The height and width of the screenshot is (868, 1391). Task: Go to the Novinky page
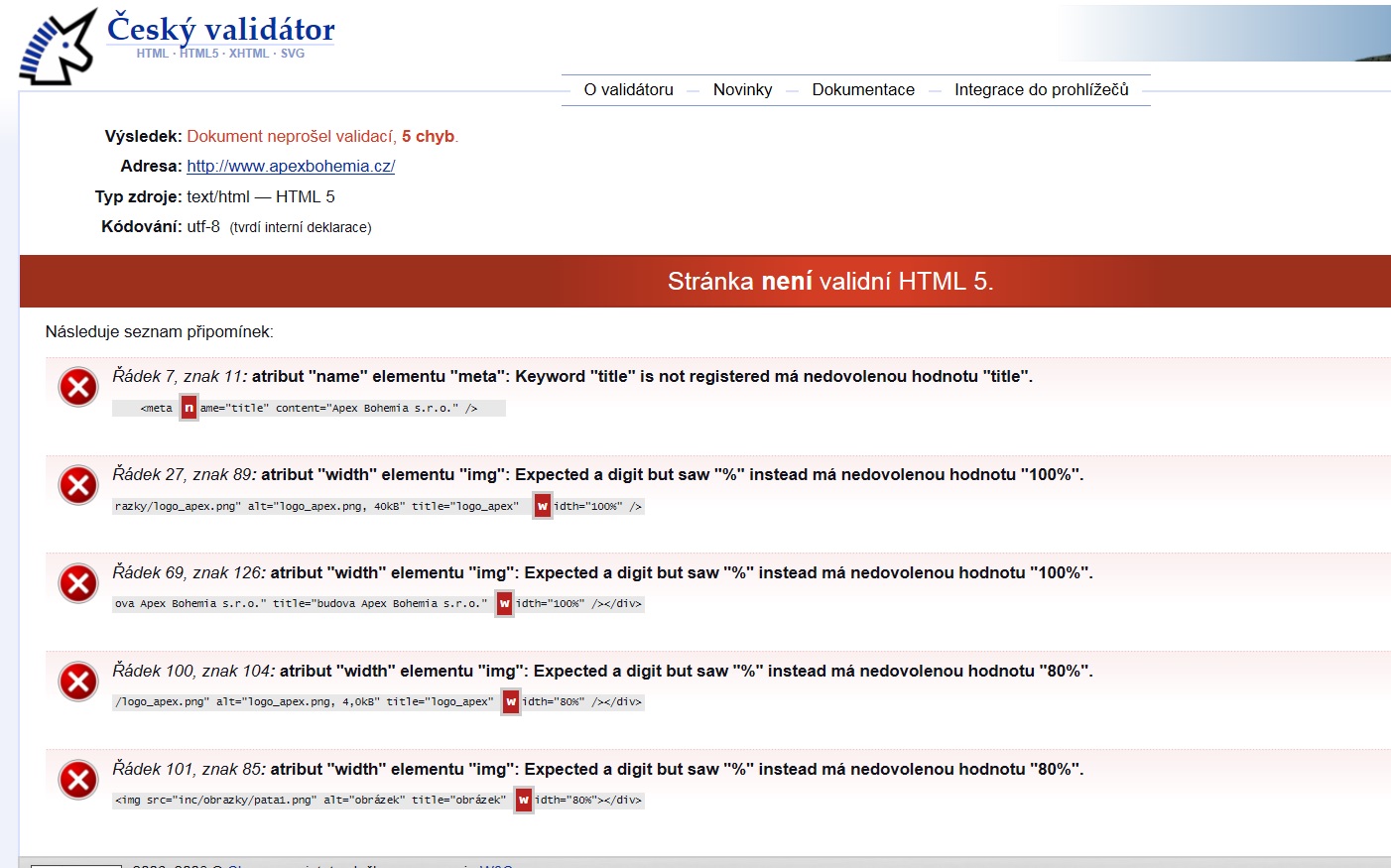[742, 89]
